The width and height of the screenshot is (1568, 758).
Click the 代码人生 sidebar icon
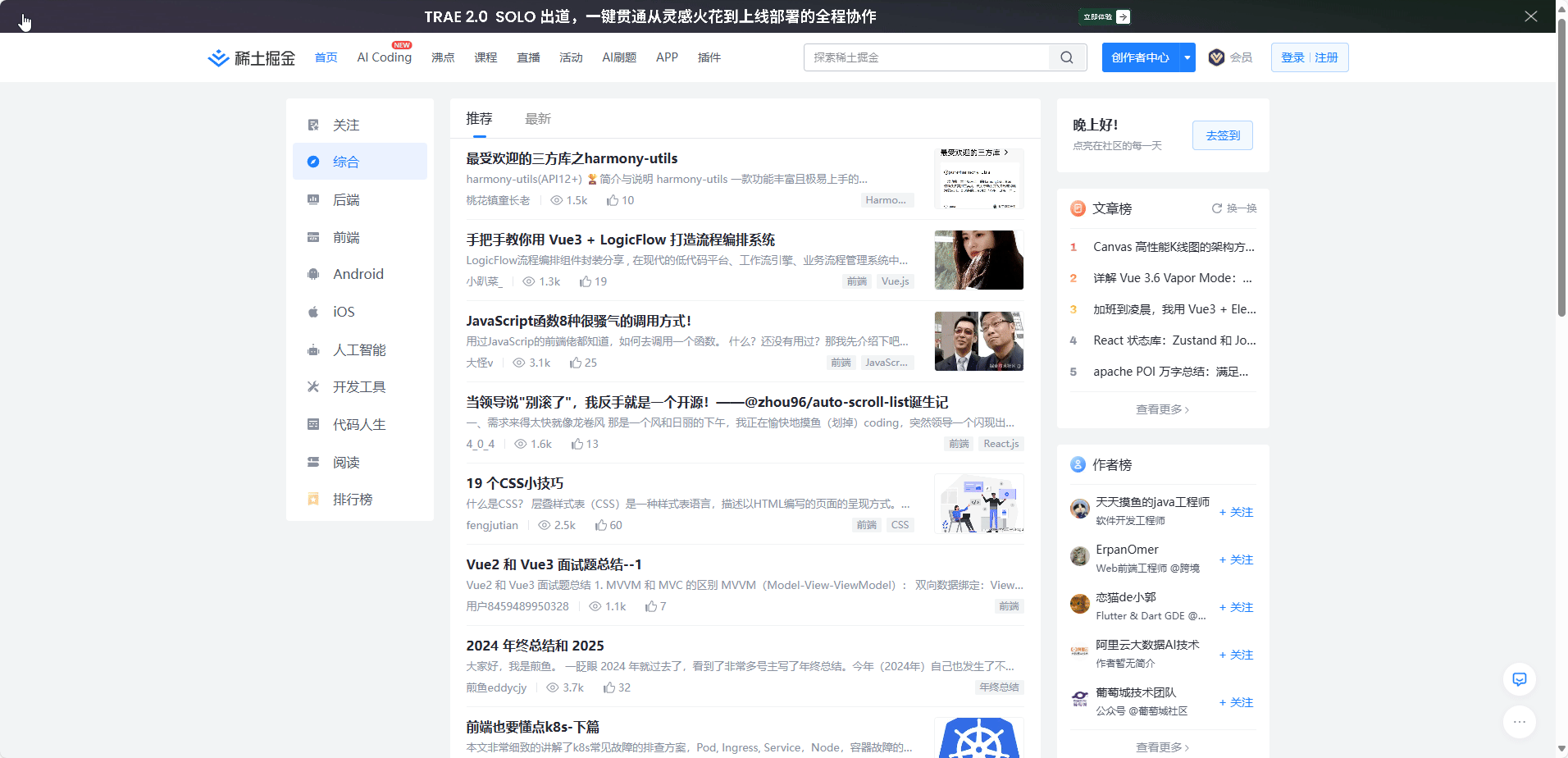[313, 424]
